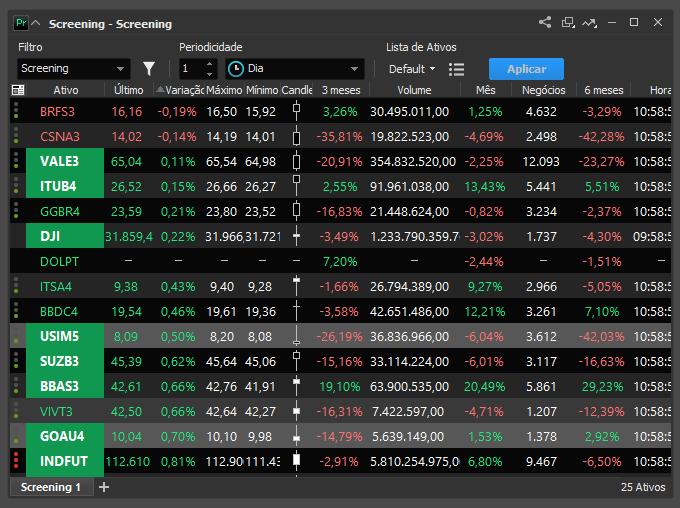Sort by the Último column header
Screen dimensions: 680x508
pyautogui.click(x=128, y=90)
